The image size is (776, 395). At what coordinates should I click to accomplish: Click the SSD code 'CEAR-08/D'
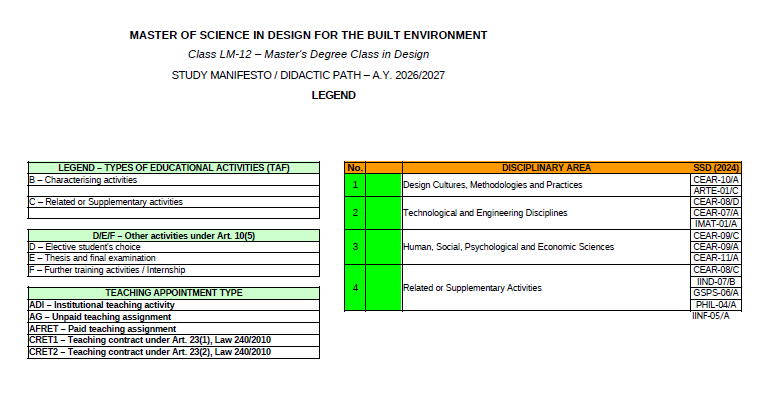click(x=716, y=202)
